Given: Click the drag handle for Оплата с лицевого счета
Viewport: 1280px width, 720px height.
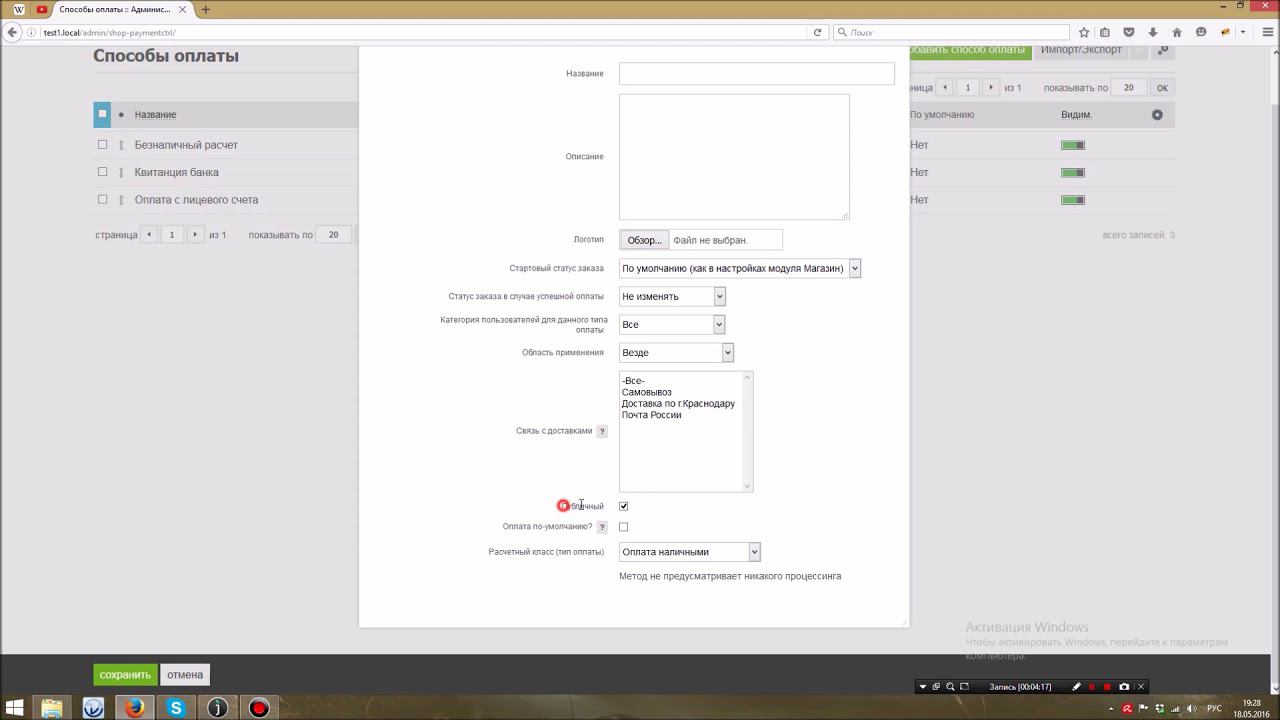Looking at the screenshot, I should coord(121,200).
